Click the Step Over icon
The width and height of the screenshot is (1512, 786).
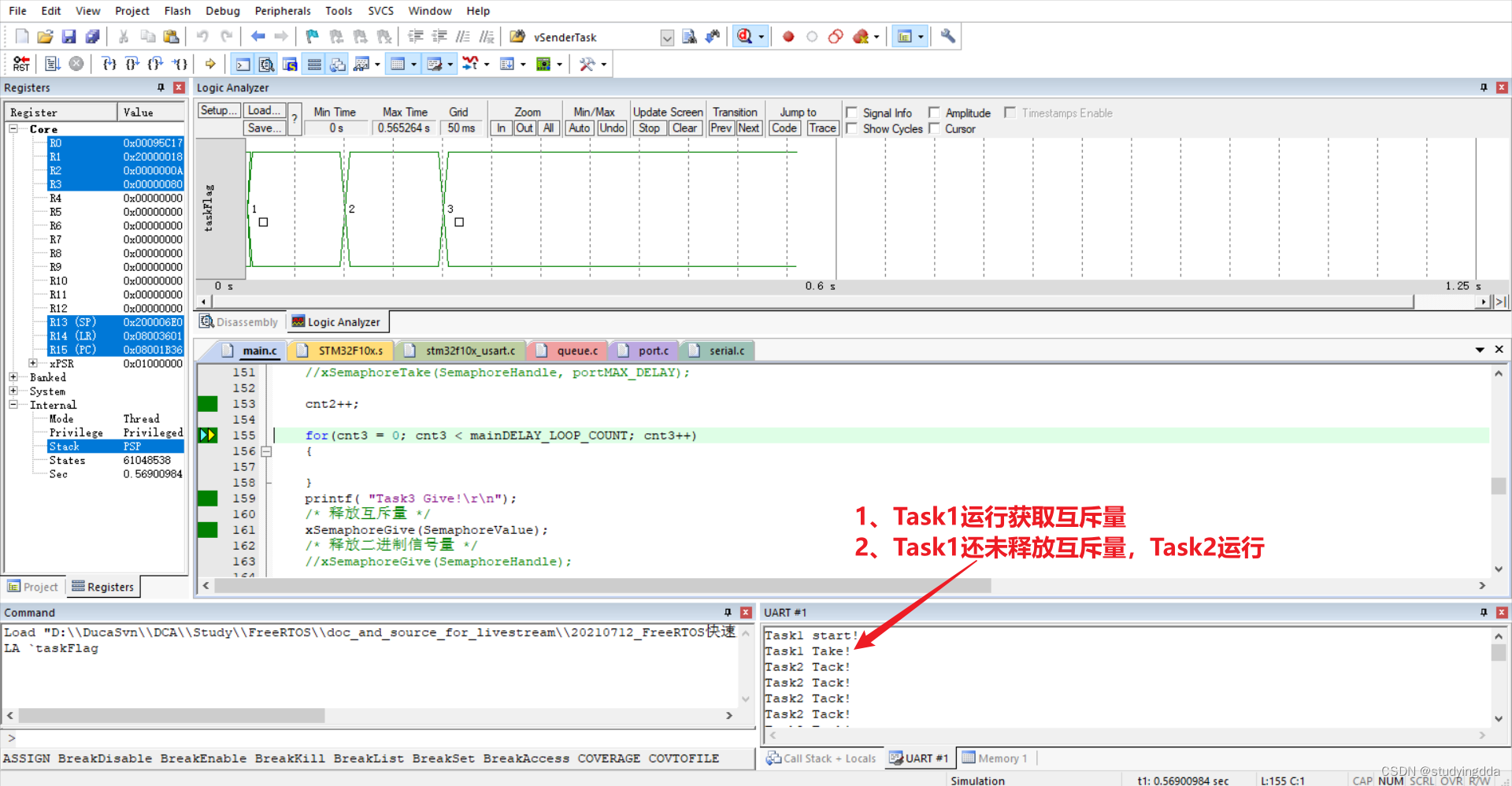click(x=132, y=64)
